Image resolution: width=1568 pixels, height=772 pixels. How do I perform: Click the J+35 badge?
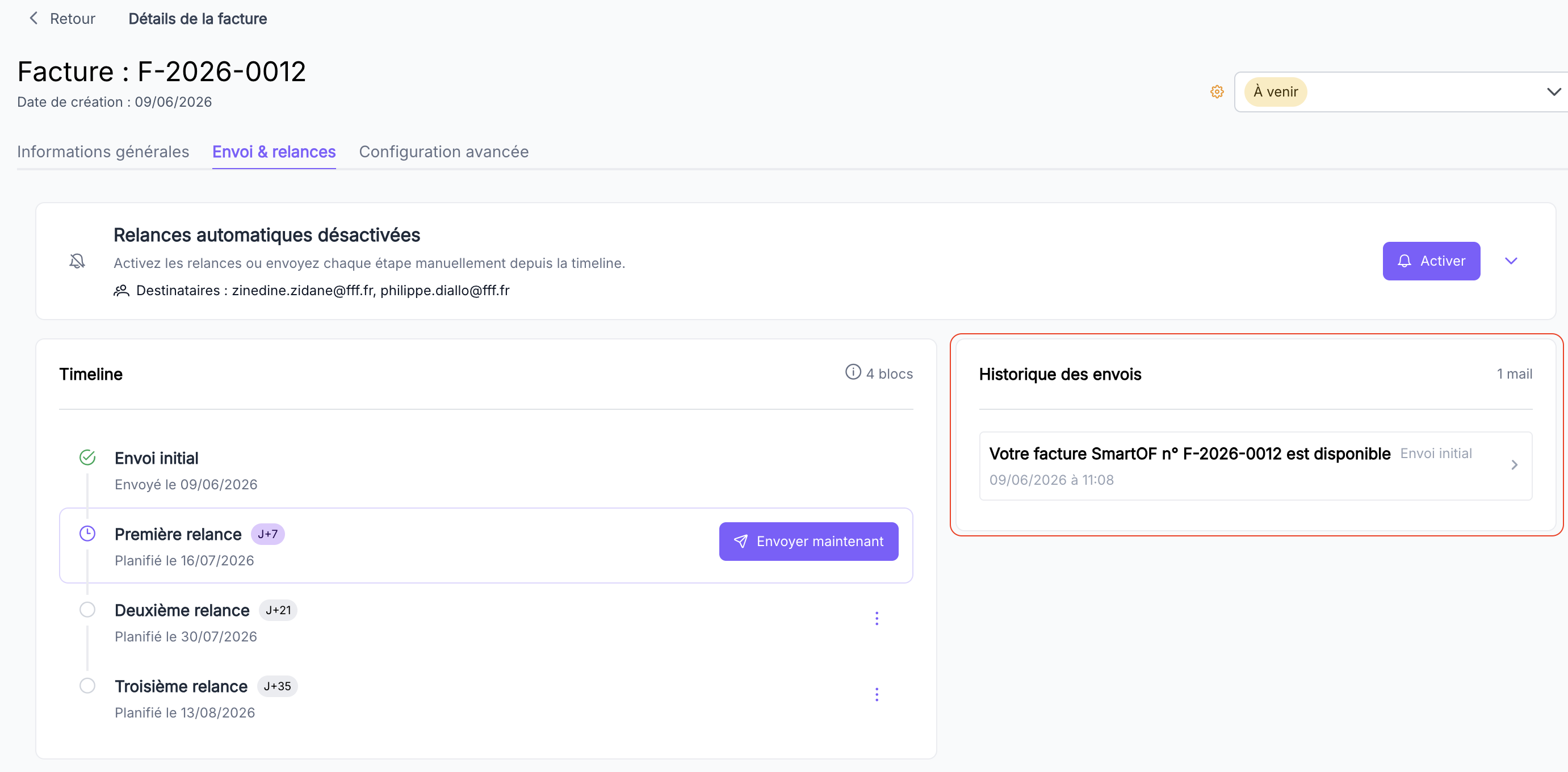[278, 686]
